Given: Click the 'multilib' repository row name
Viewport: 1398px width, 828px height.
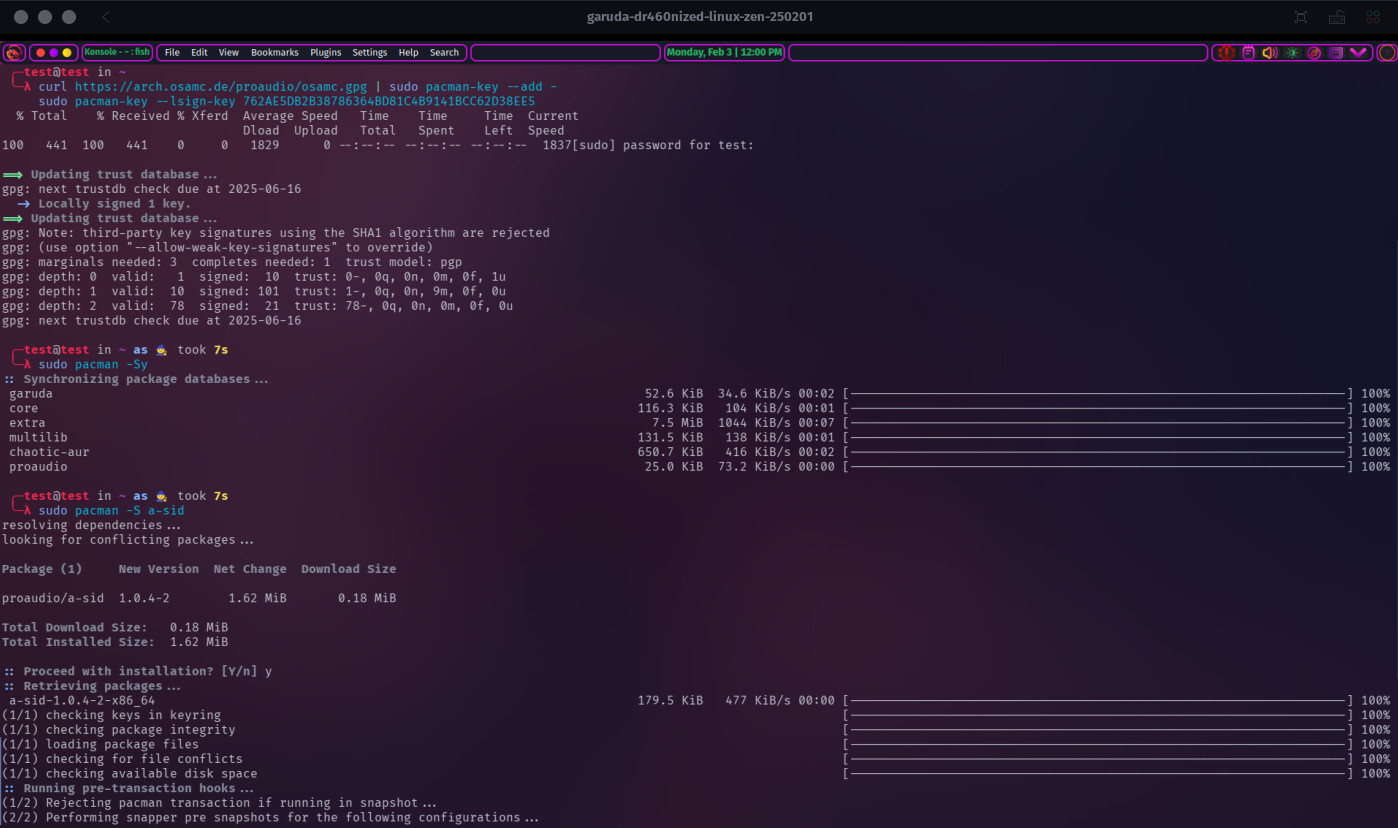Looking at the screenshot, I should coord(38,437).
